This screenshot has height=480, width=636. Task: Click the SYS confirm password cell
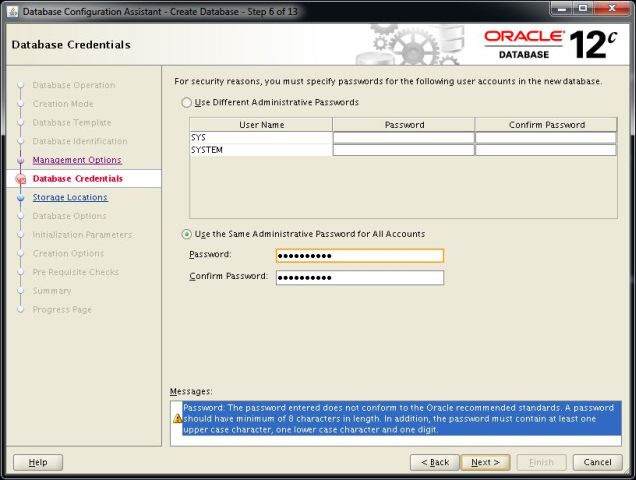[546, 138]
